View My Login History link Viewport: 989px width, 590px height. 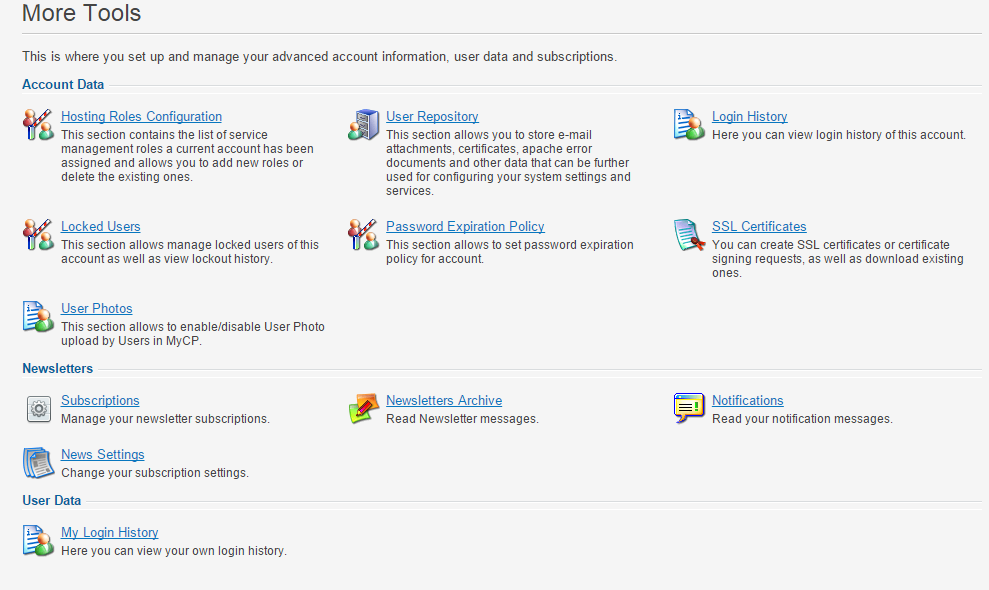[x=110, y=533]
